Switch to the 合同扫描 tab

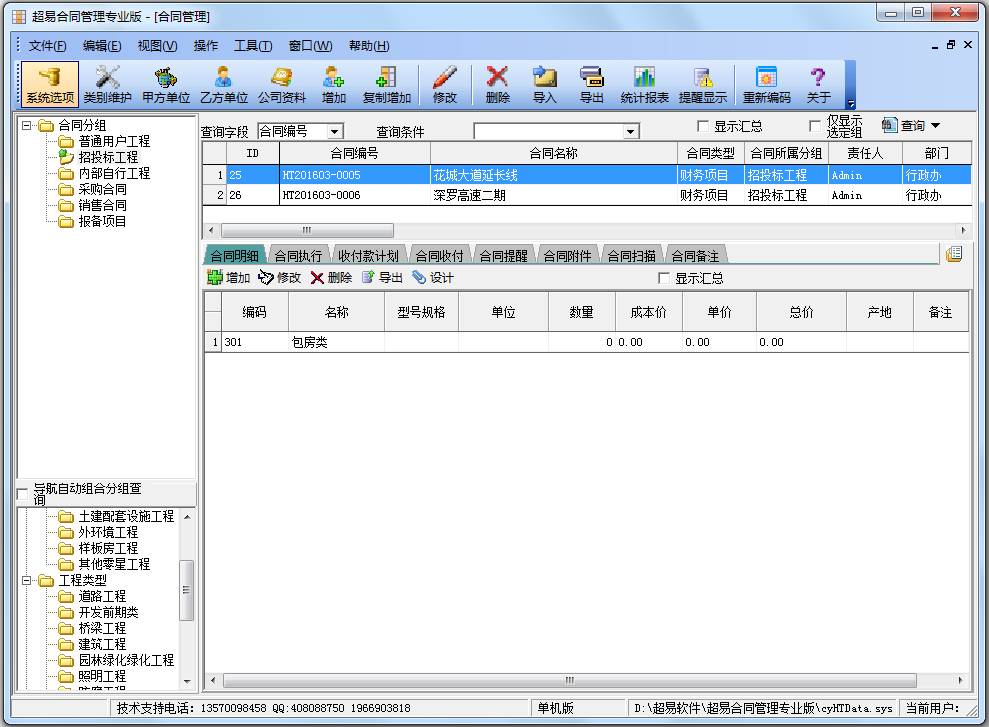tap(631, 255)
